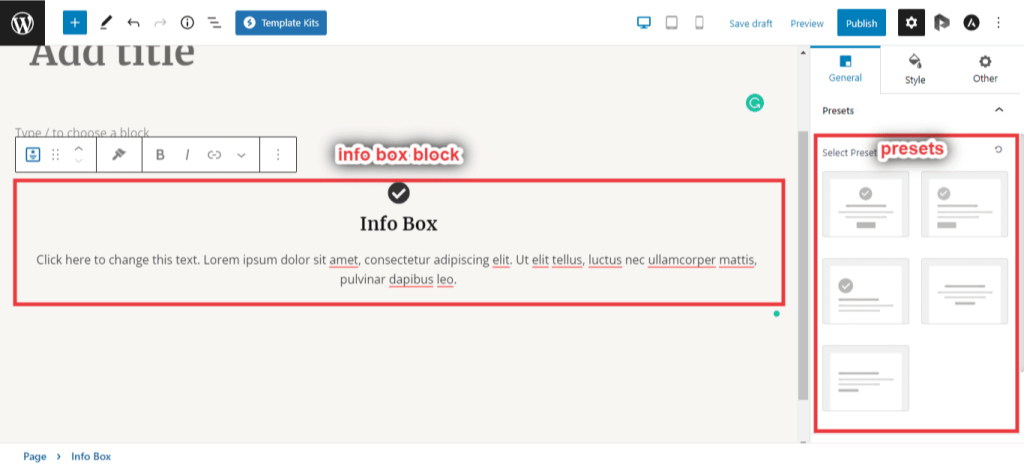Switch to tablet preview icon
Viewport: 1024px width, 469px height.
[672, 22]
